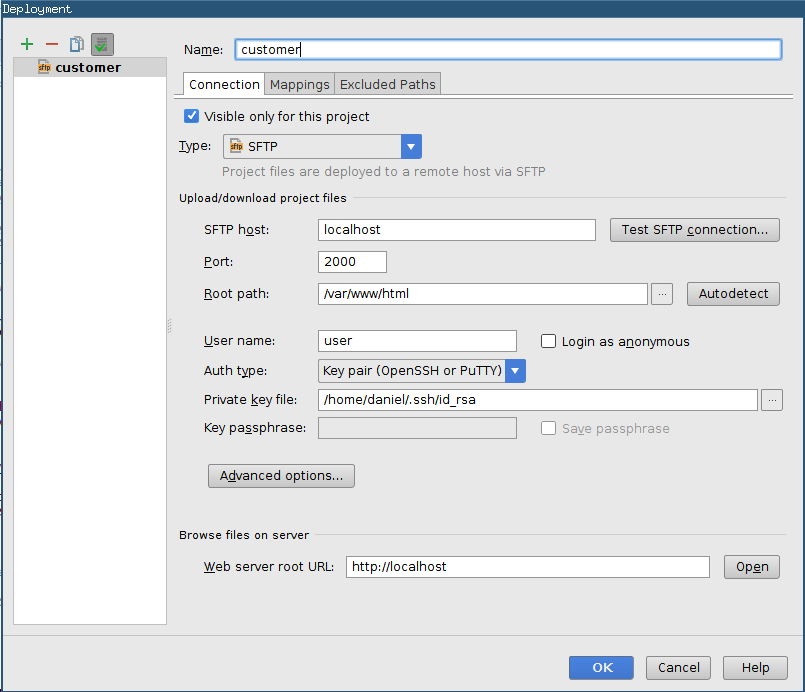
Task: Check the Save passphrase option
Action: tap(548, 427)
